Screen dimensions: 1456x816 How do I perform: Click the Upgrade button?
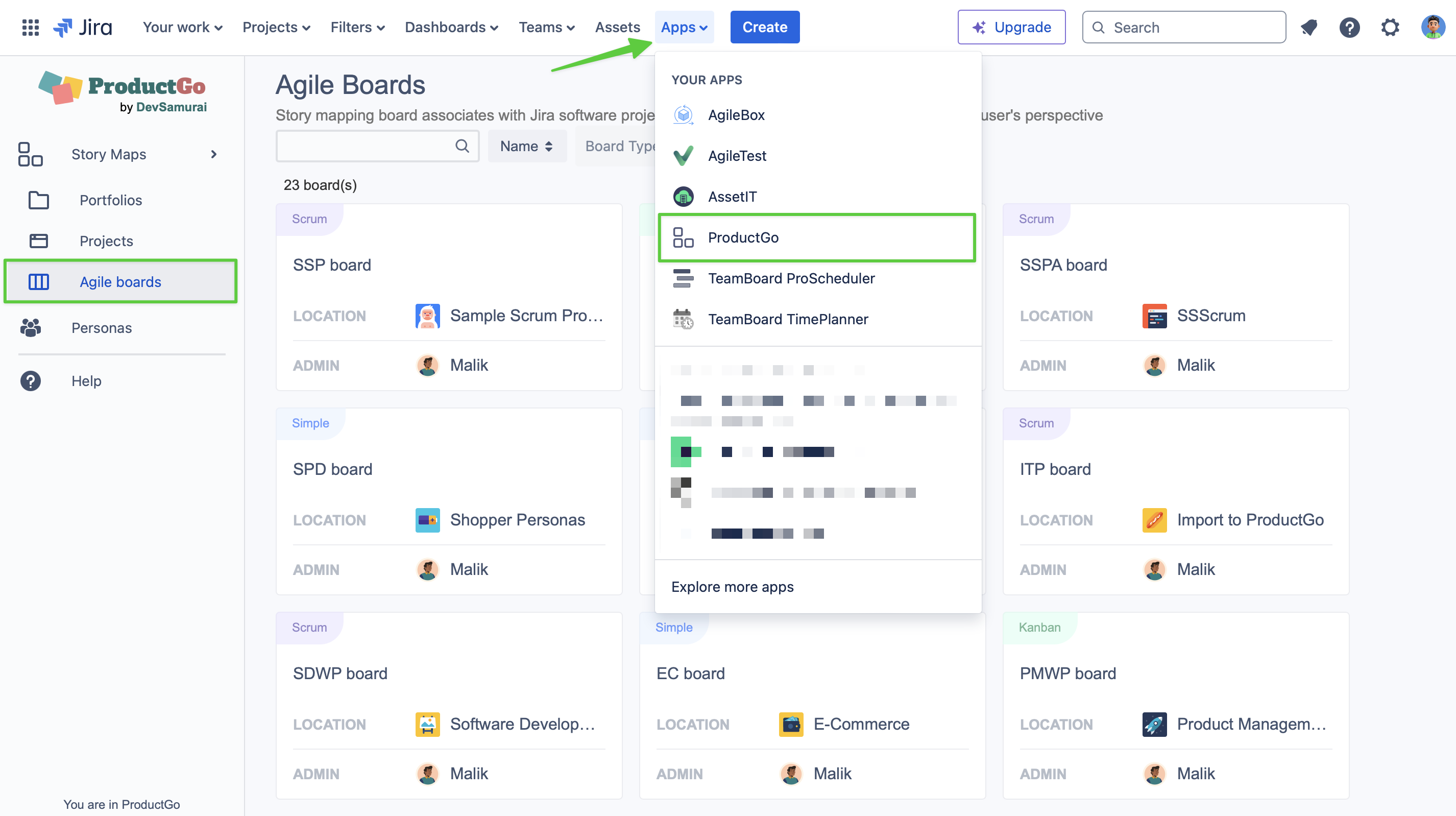click(1011, 27)
